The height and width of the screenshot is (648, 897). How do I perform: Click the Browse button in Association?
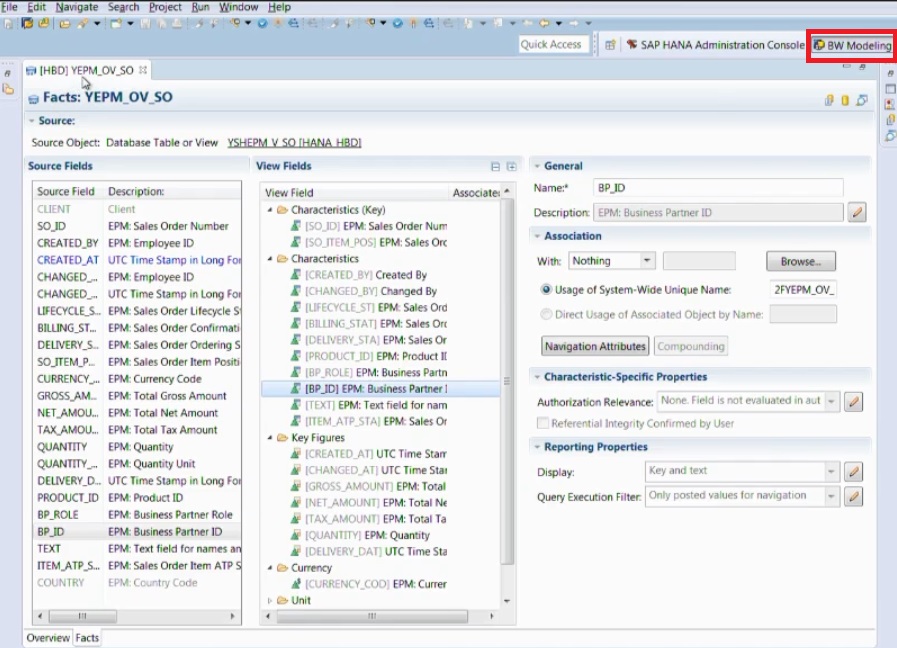800,260
